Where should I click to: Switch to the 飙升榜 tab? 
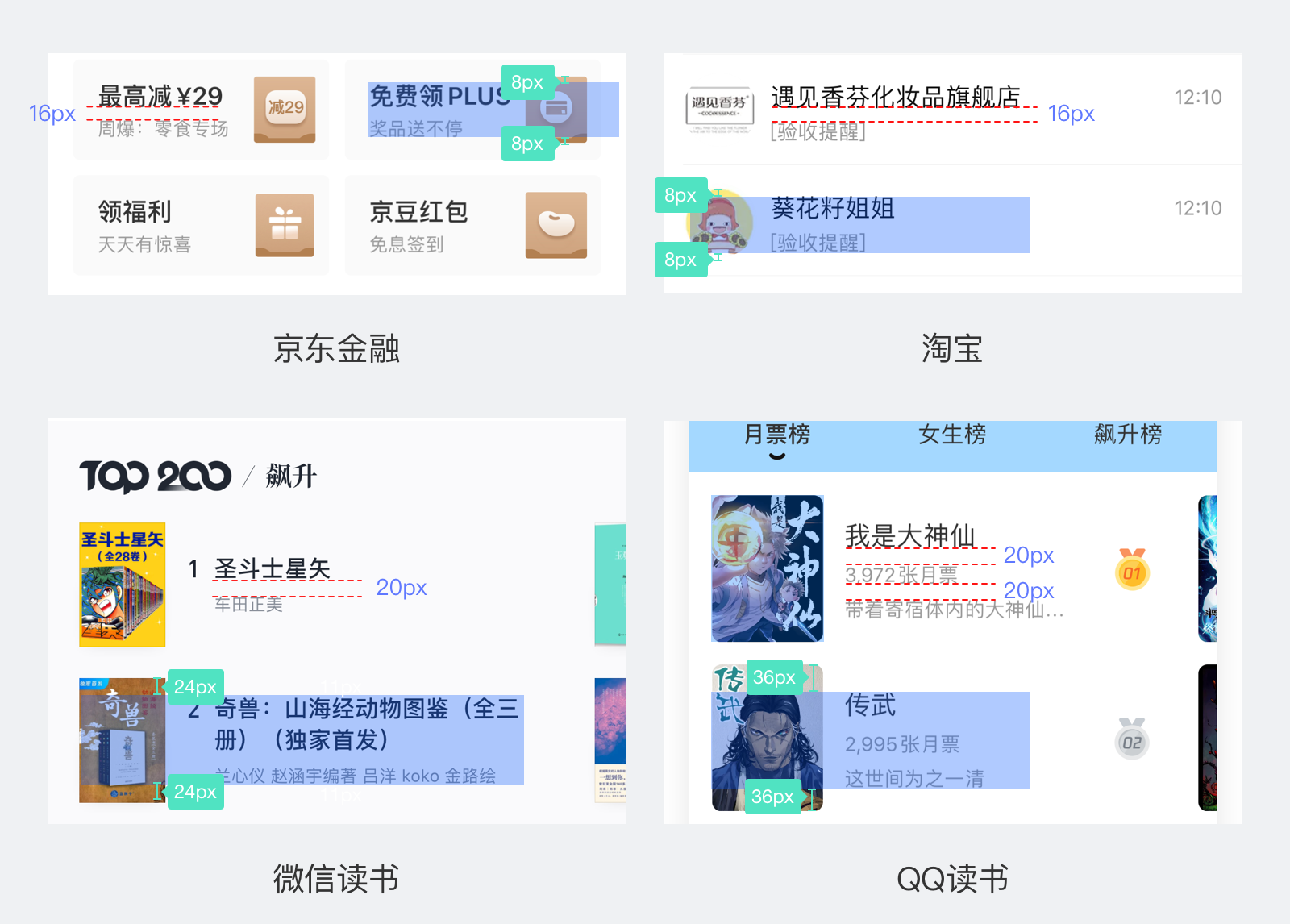pos(1128,435)
